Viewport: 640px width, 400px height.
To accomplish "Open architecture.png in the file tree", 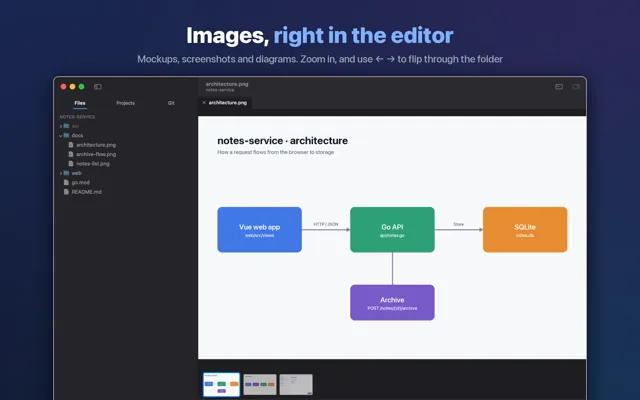I will pyautogui.click(x=96, y=145).
